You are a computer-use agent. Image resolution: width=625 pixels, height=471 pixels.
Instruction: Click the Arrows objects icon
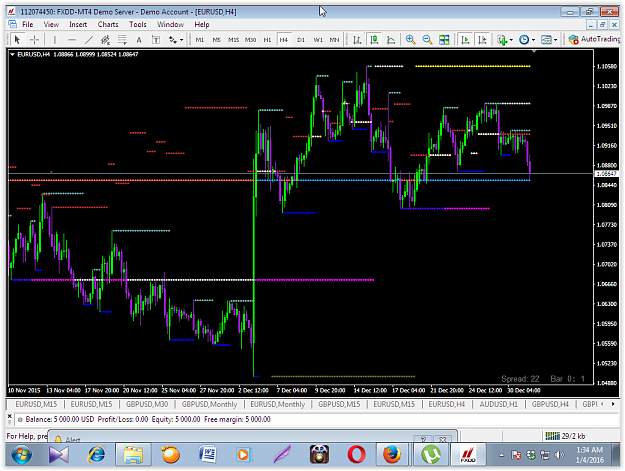172,39
